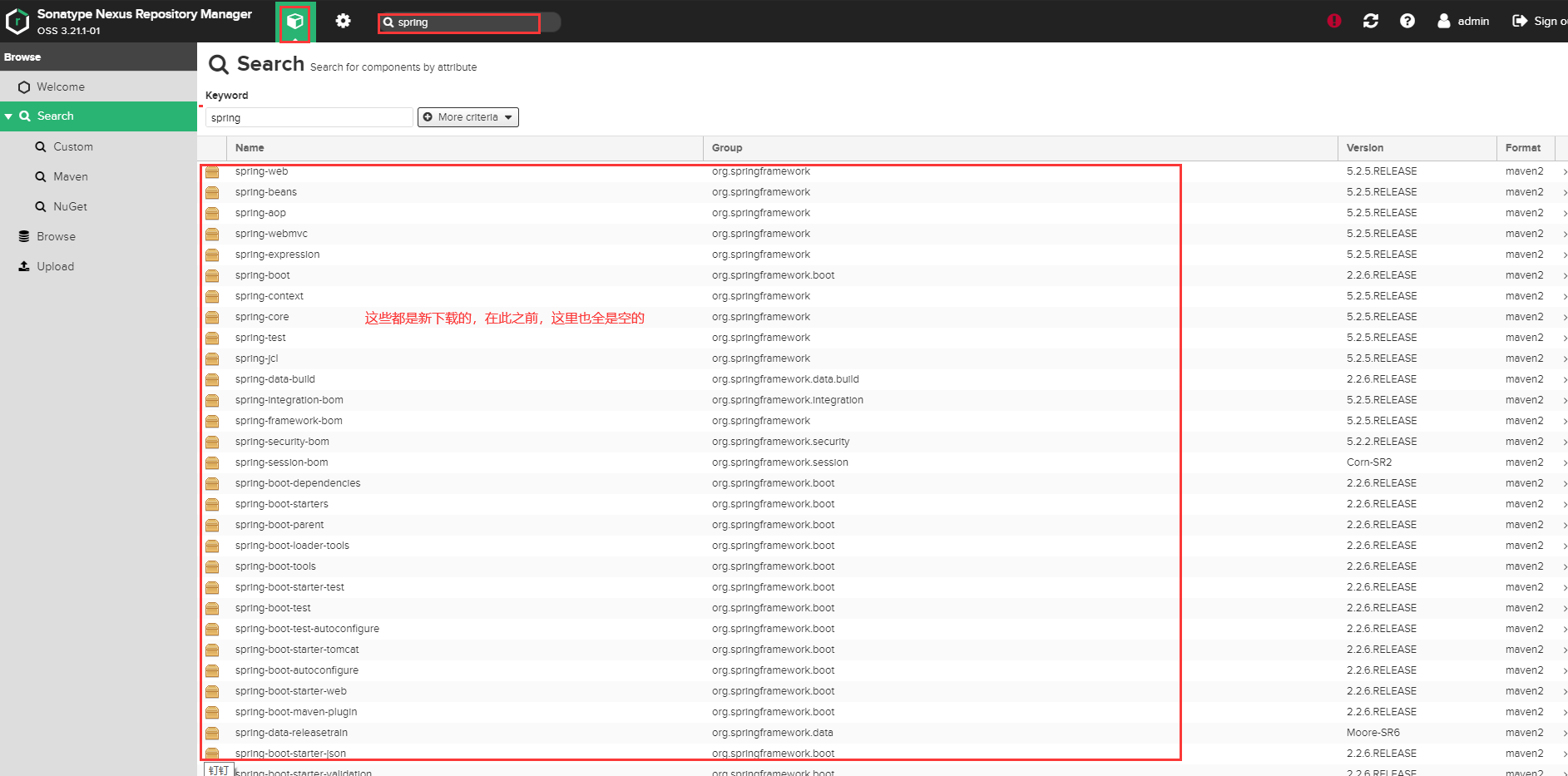1568x776 pixels.
Task: Focus the header quick search field
Action: coord(469,22)
